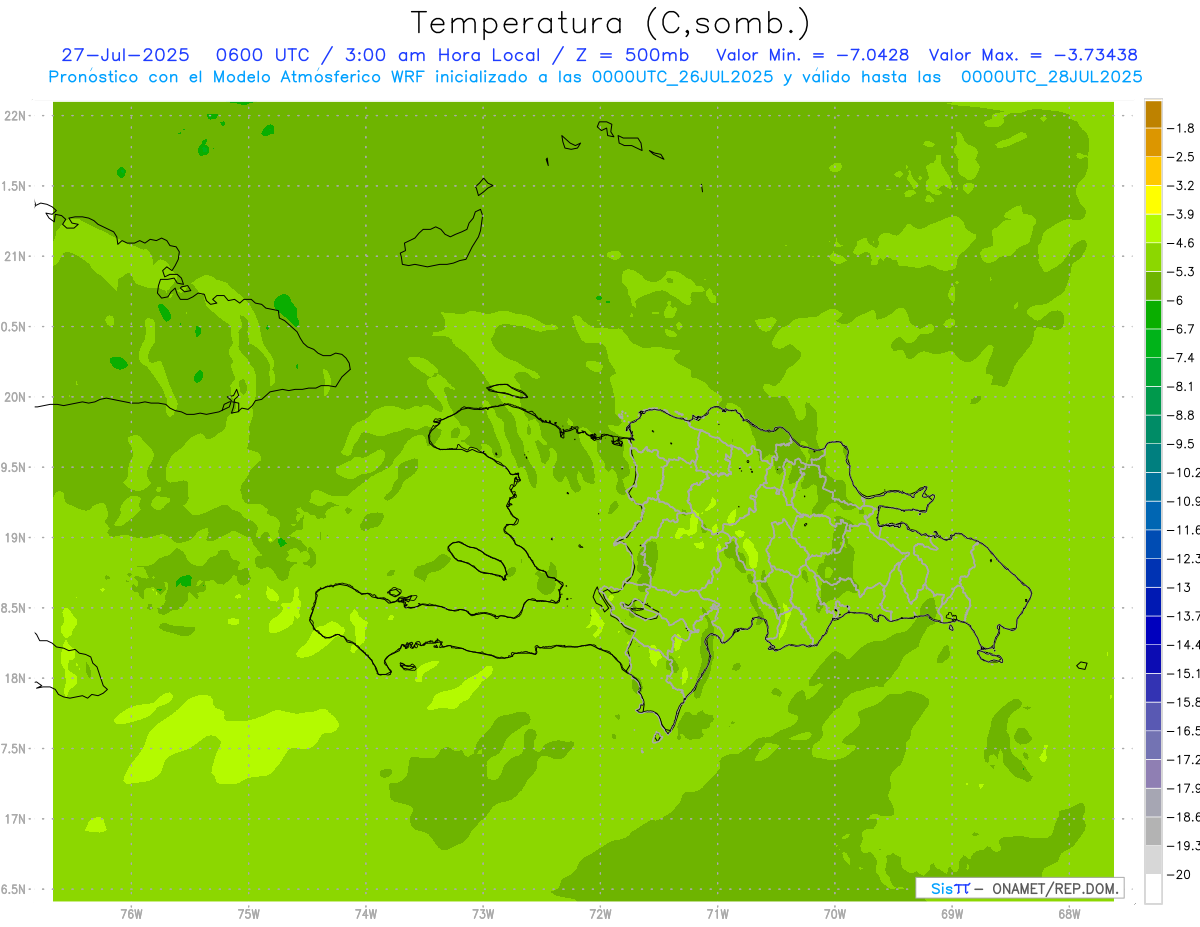The image size is (1200, 927).
Task: Click the valid-until time "0000UTC_28JUL2025"
Action: pos(1051,77)
